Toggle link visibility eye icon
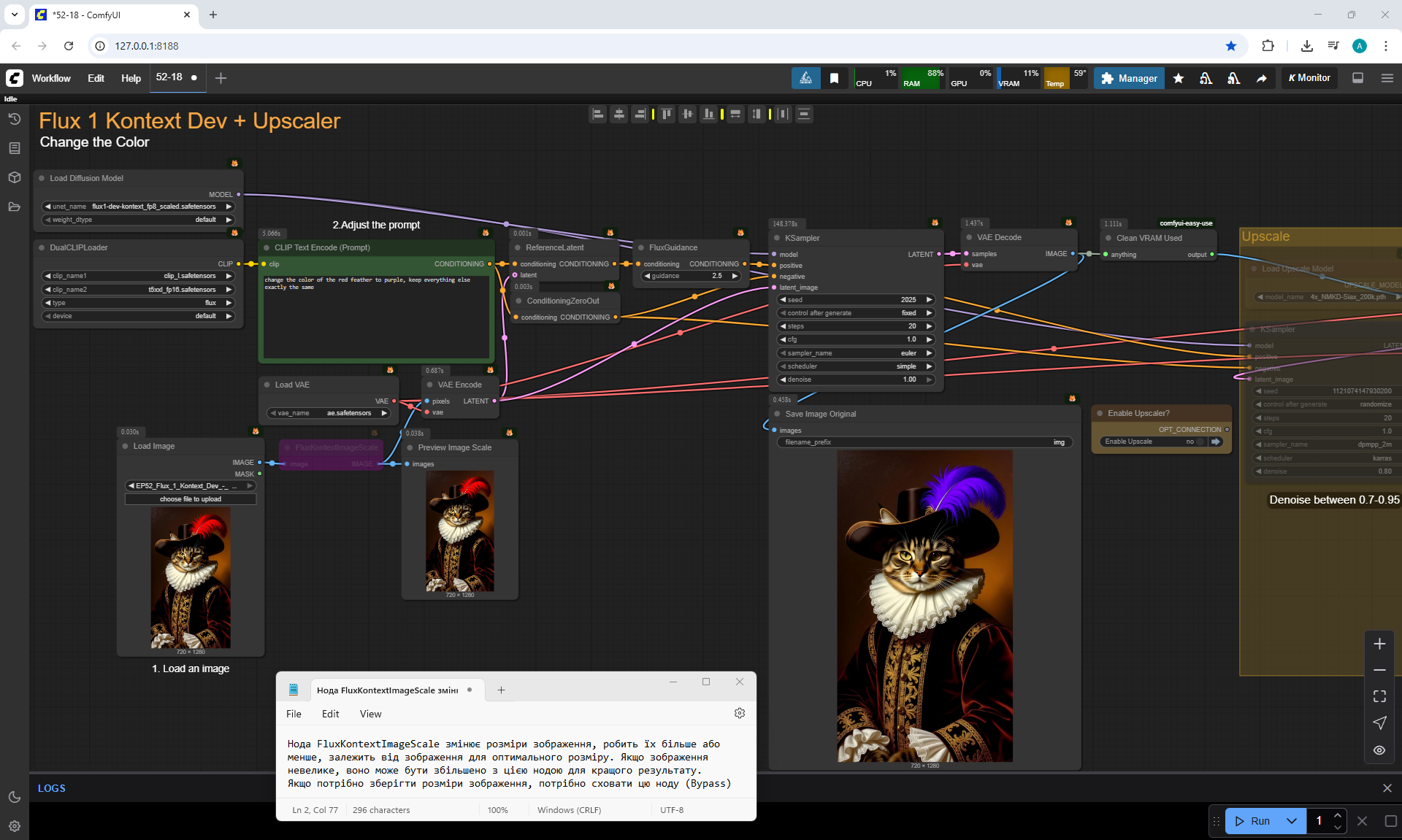Viewport: 1402px width, 840px height. pyautogui.click(x=1379, y=750)
